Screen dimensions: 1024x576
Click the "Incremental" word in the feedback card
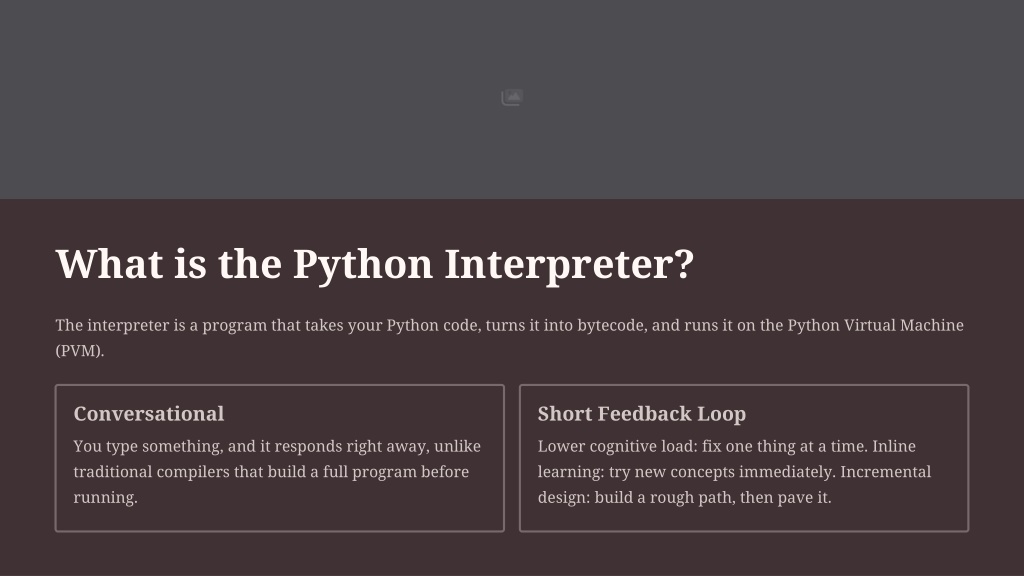(x=885, y=472)
